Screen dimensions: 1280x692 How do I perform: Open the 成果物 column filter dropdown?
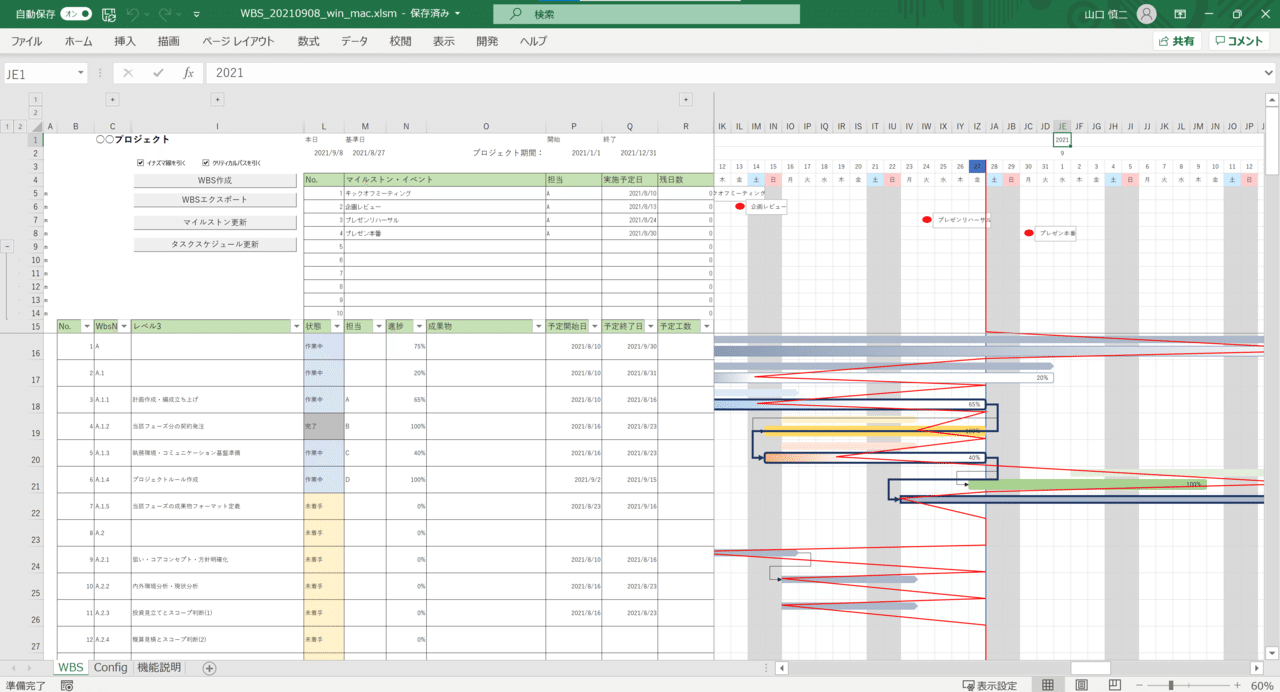coord(539,326)
